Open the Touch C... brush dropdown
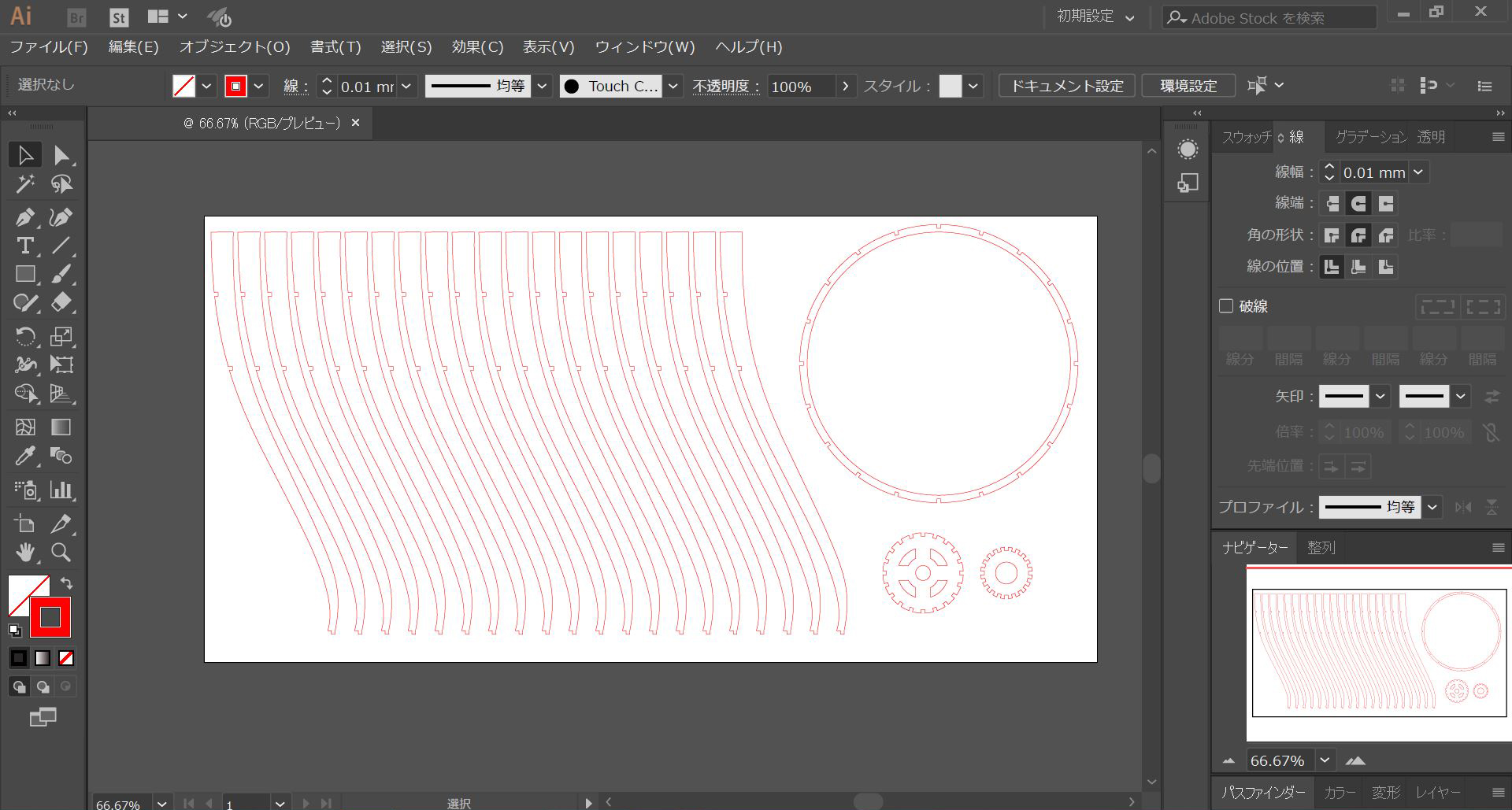This screenshot has height=810, width=1512. (673, 86)
